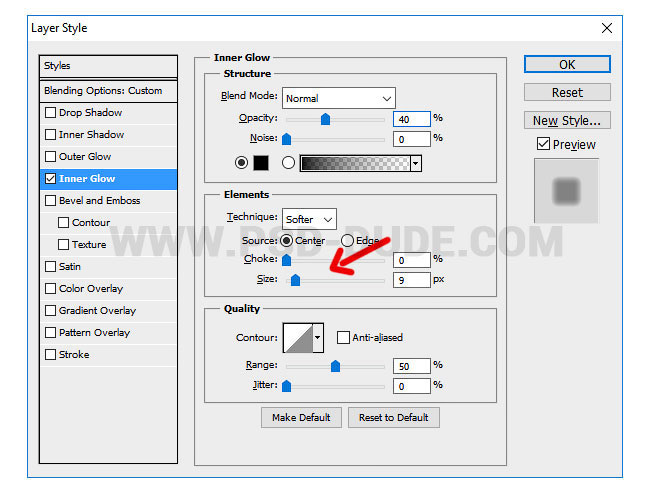Enable Bevel and Emboss checkbox
This screenshot has width=650, height=495.
[x=50, y=200]
